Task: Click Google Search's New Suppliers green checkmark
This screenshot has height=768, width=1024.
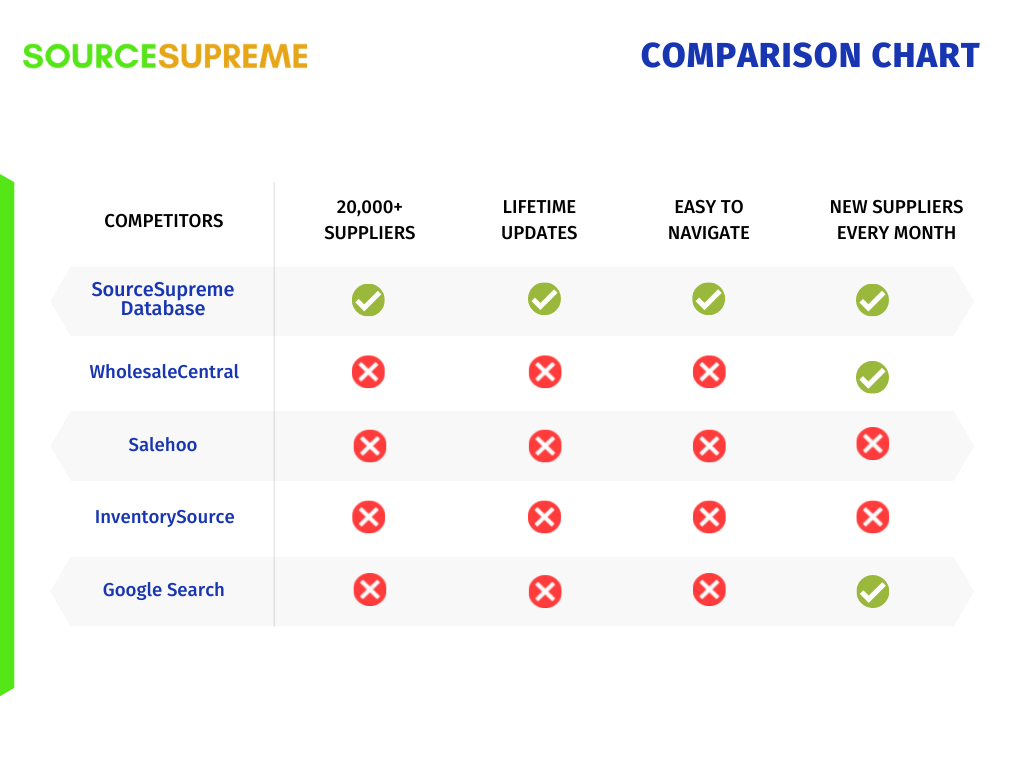Action: coord(872,591)
